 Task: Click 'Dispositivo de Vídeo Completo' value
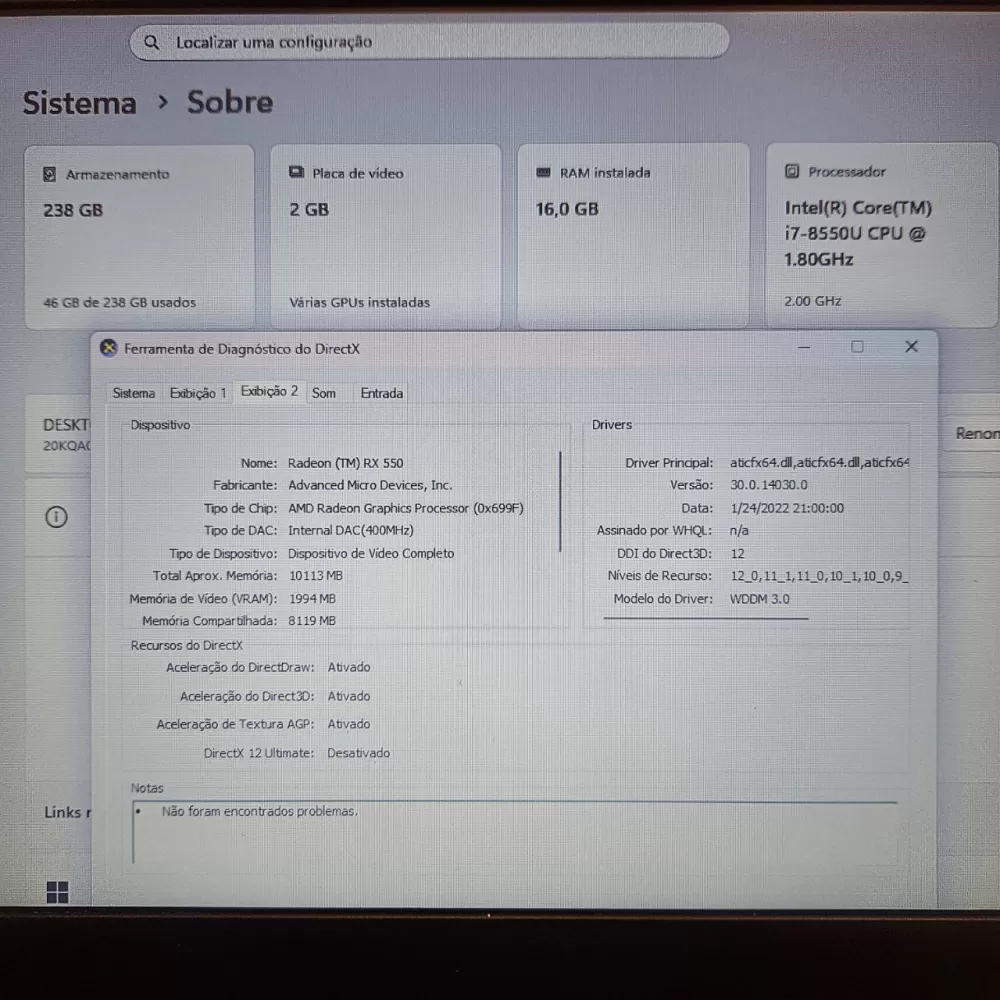coord(371,554)
